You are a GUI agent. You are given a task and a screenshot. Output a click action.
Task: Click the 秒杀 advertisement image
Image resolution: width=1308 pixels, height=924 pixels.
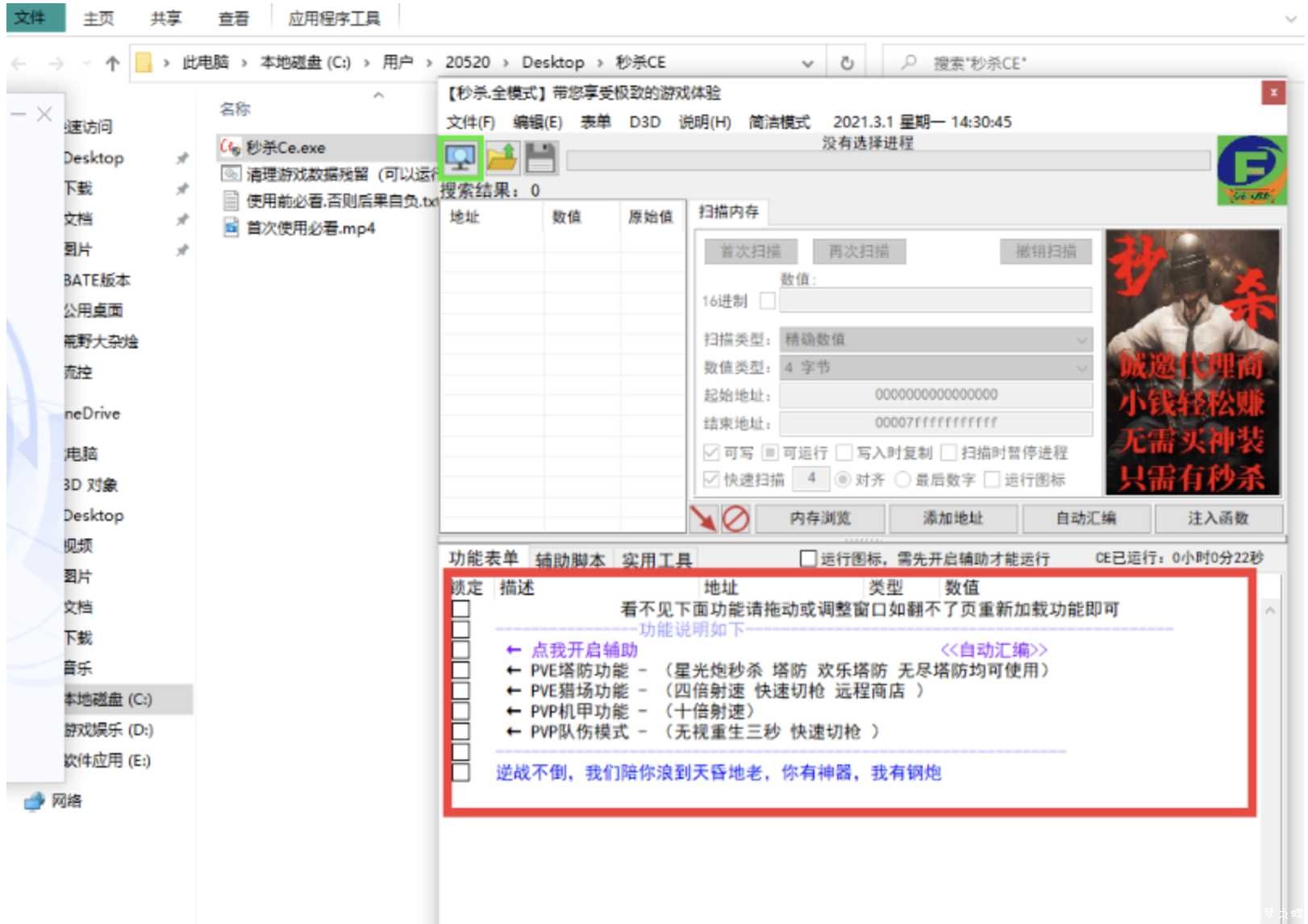coord(1193,362)
